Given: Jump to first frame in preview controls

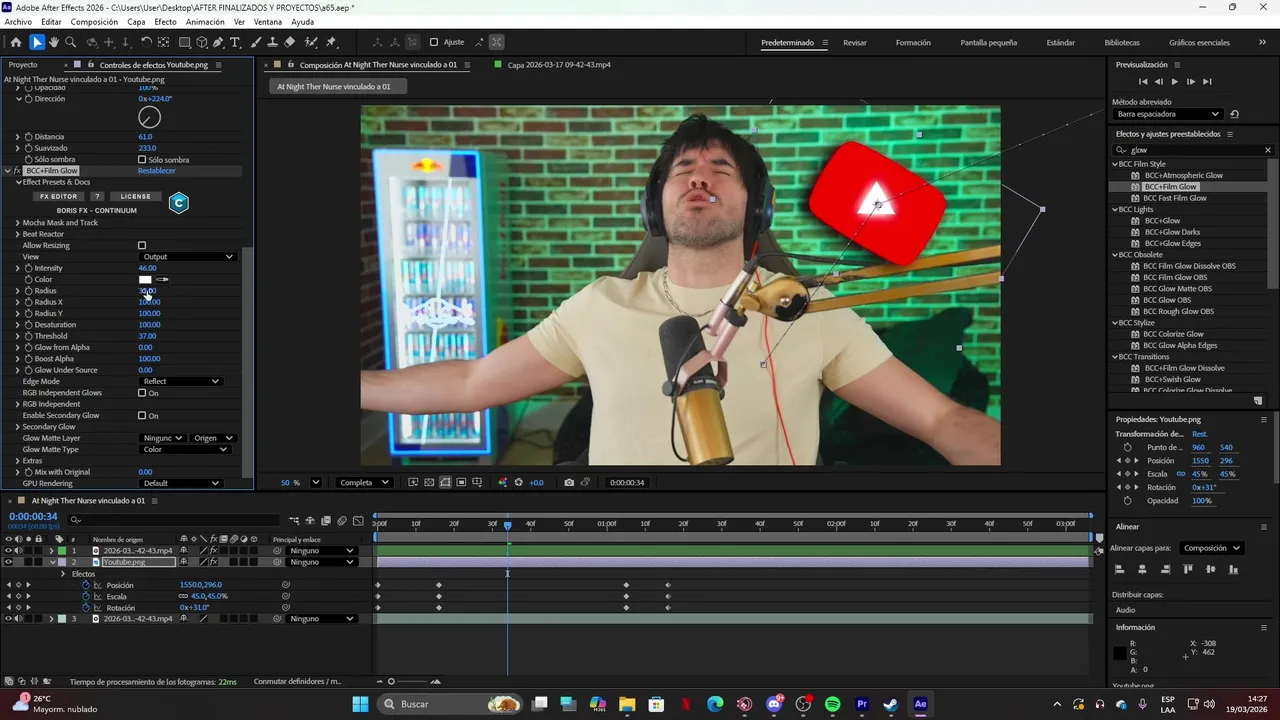Looking at the screenshot, I should point(1143,81).
